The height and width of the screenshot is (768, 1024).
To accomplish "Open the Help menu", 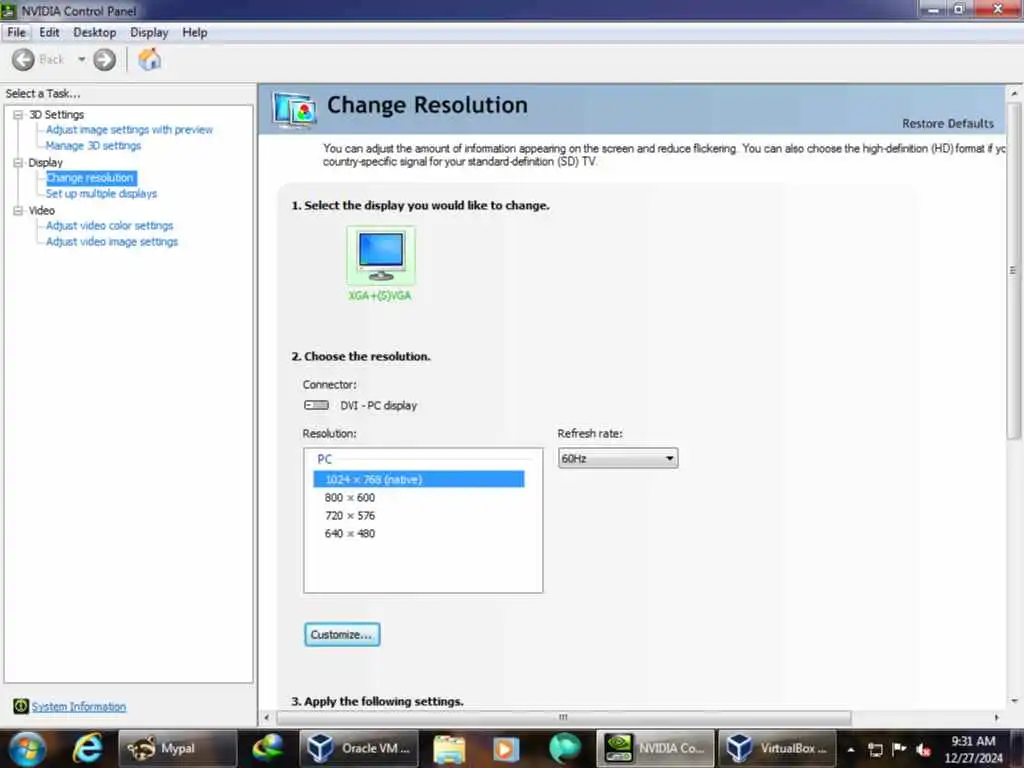I will pyautogui.click(x=195, y=33).
